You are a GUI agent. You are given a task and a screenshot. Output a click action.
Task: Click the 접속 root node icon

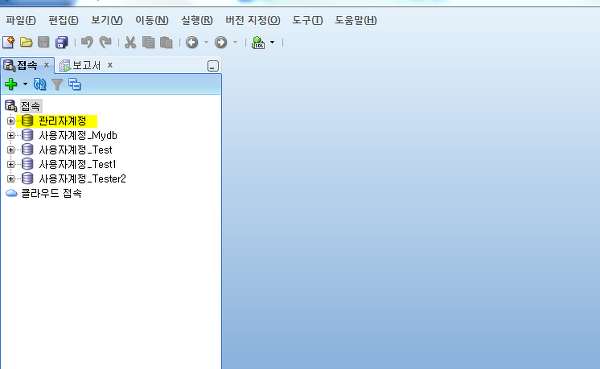[x=11, y=106]
